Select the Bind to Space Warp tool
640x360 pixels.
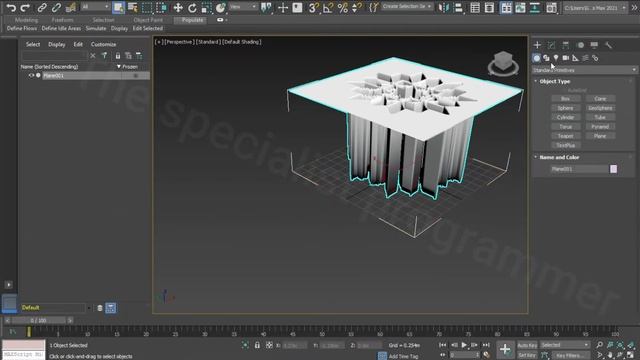pos(71,7)
